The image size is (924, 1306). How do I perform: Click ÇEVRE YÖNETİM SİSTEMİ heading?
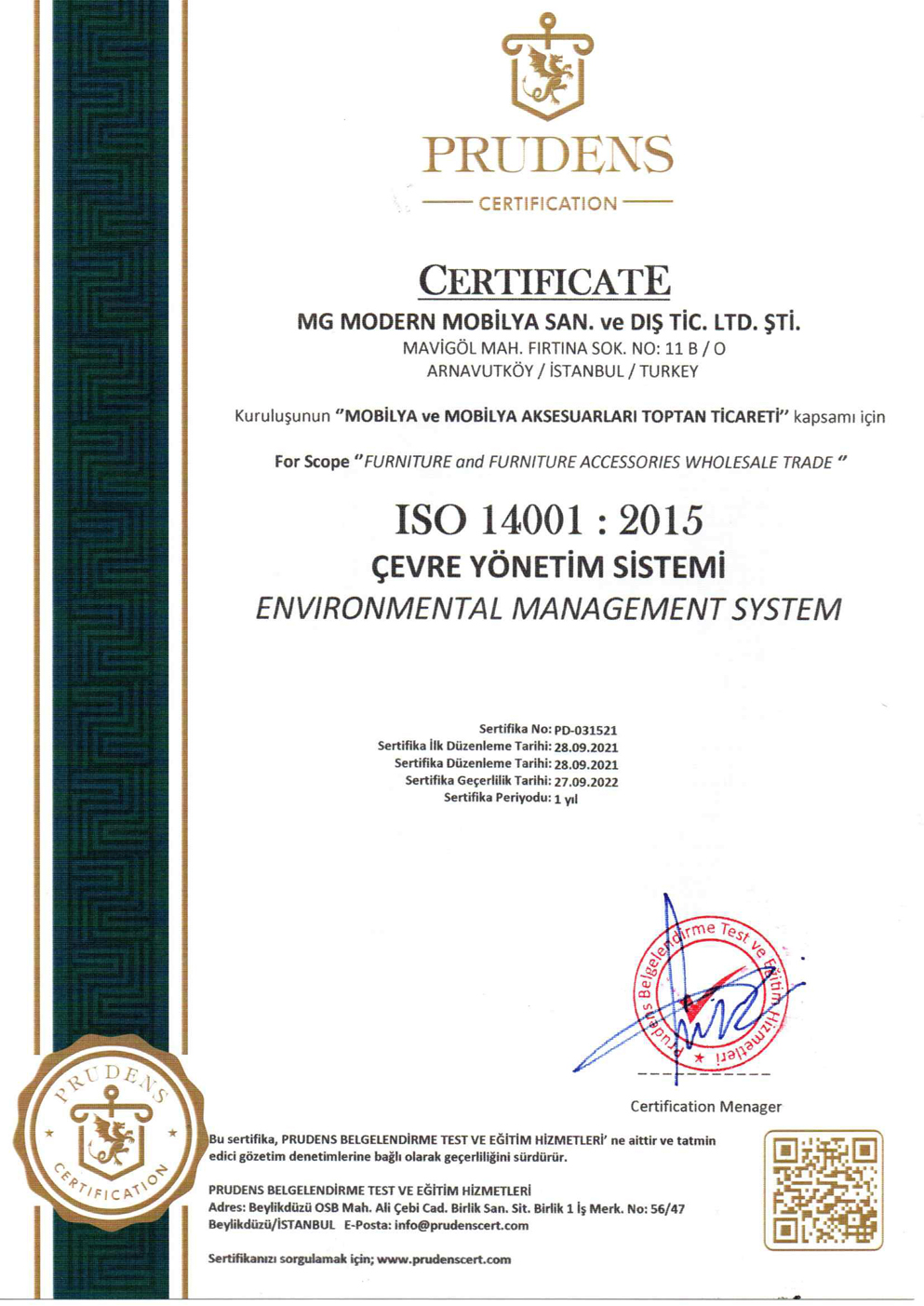click(548, 566)
